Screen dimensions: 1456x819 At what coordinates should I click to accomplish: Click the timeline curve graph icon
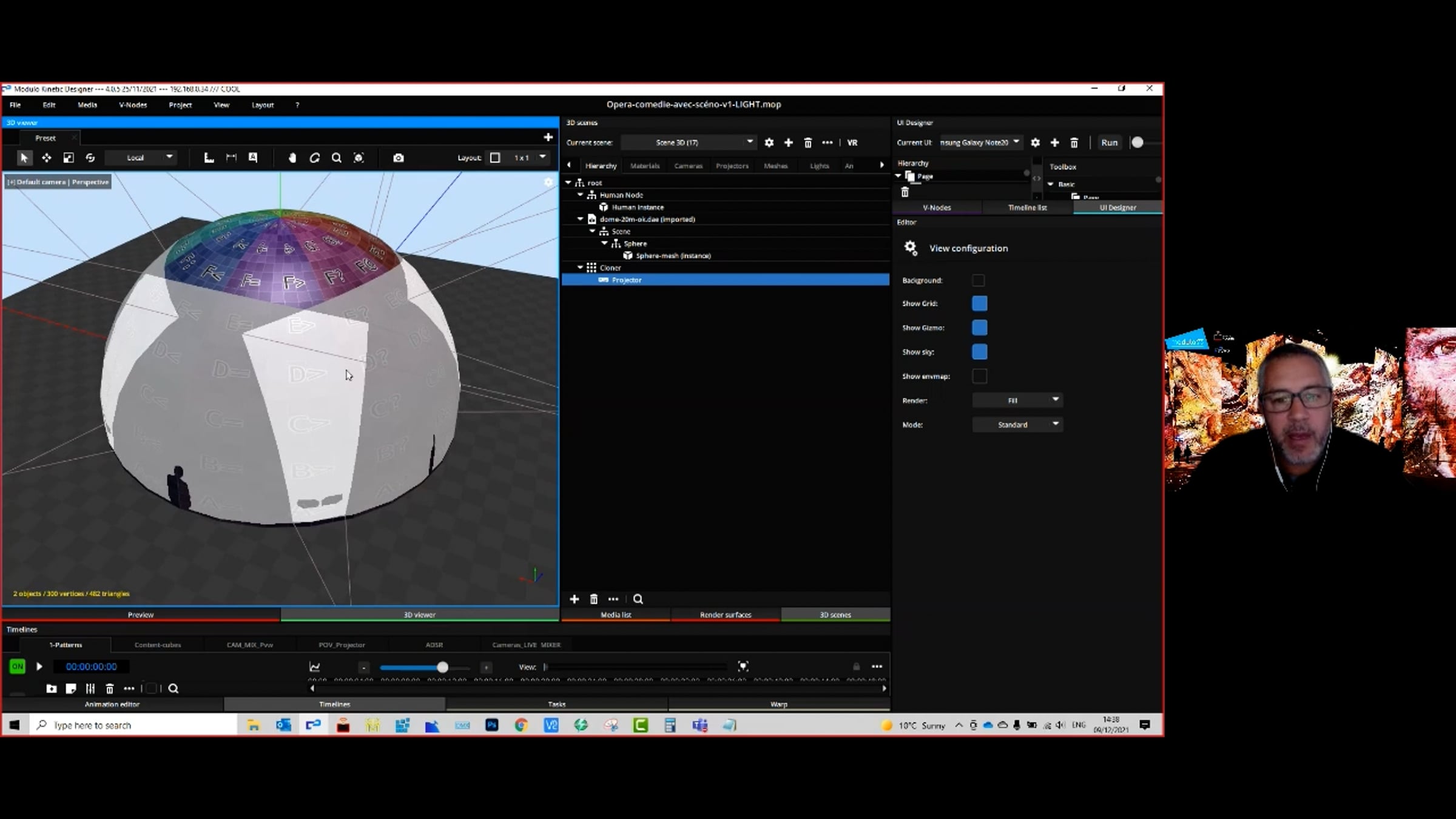314,667
